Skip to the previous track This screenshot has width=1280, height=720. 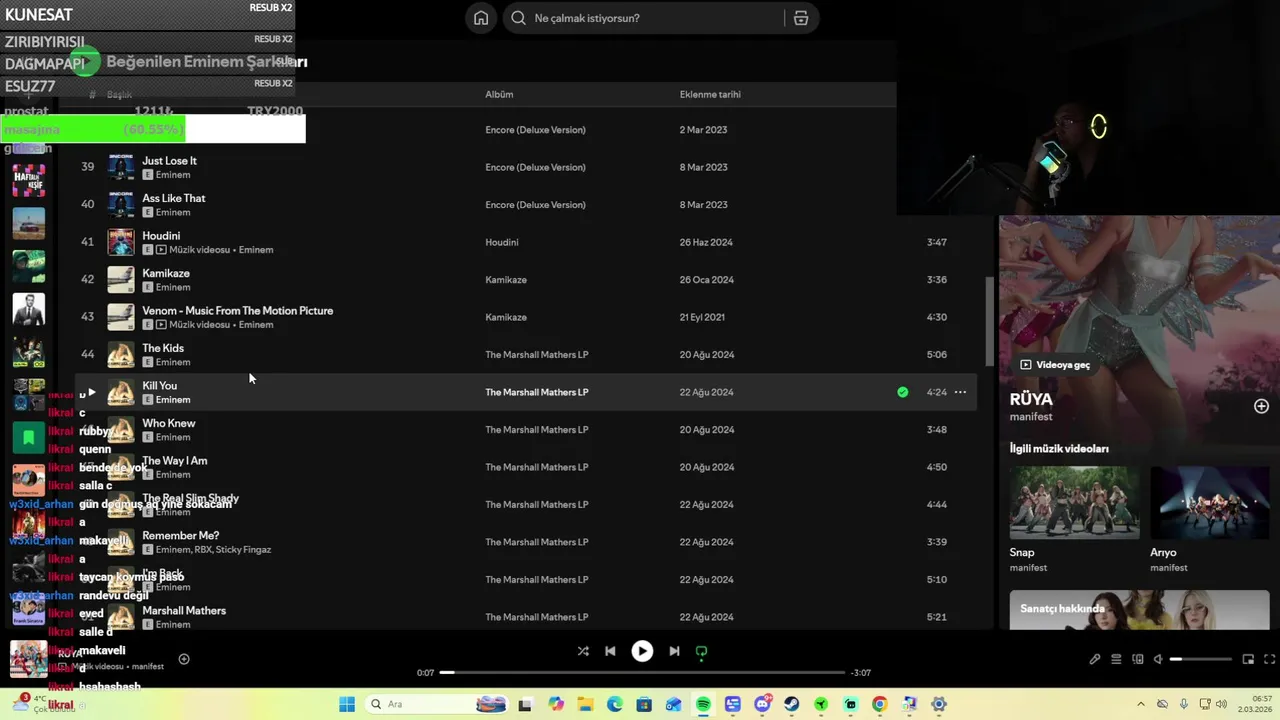[x=610, y=651]
